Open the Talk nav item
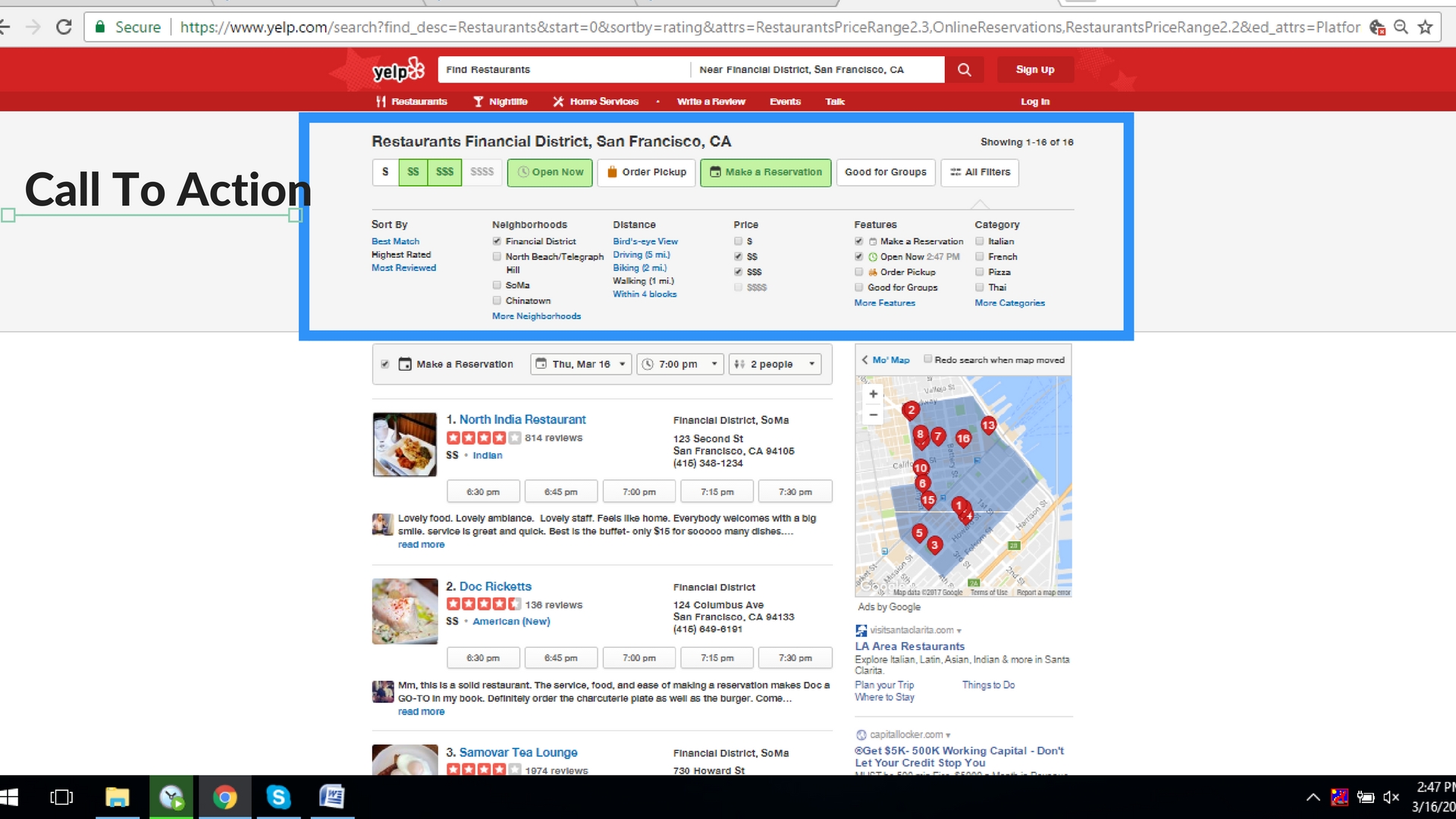Viewport: 1456px width, 819px height. [x=835, y=102]
